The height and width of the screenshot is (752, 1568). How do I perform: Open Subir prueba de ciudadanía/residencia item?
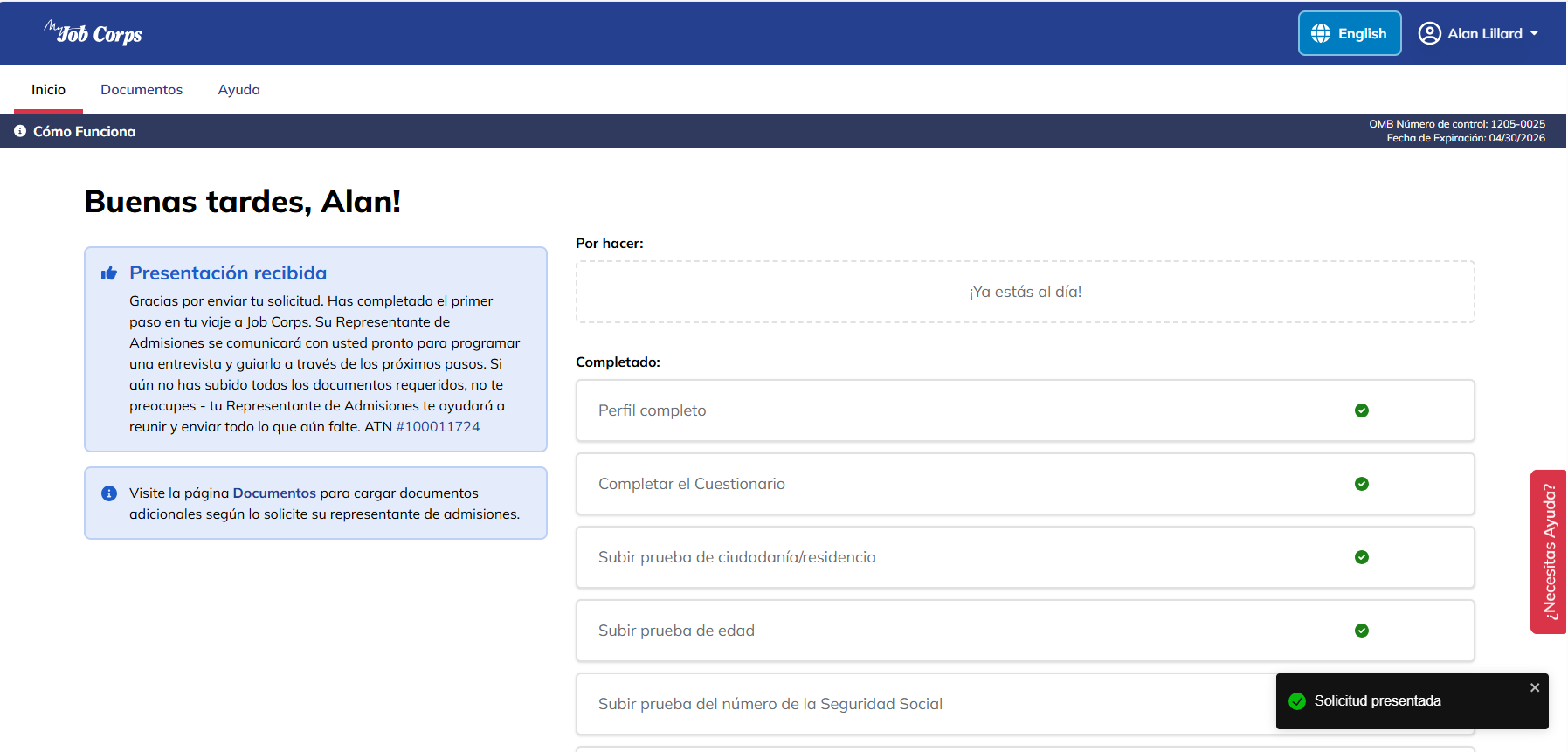[1025, 557]
